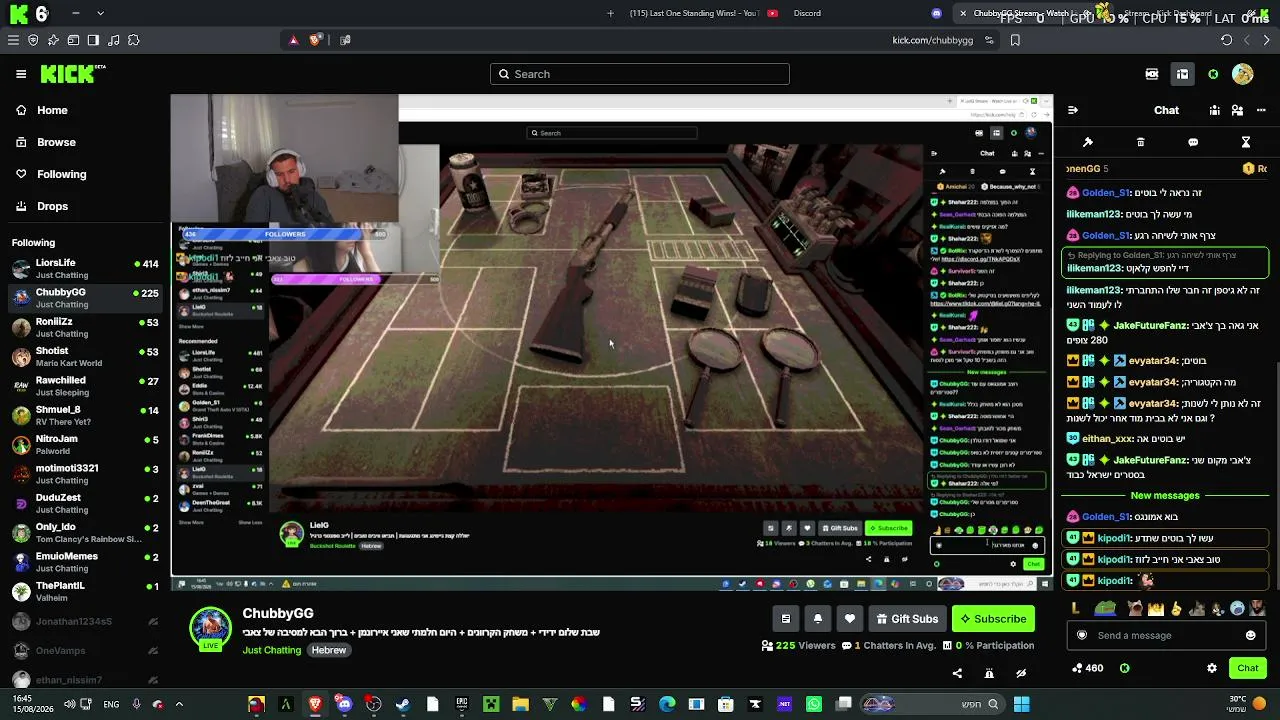Open the RonilIZz channel in Following

point(85,327)
